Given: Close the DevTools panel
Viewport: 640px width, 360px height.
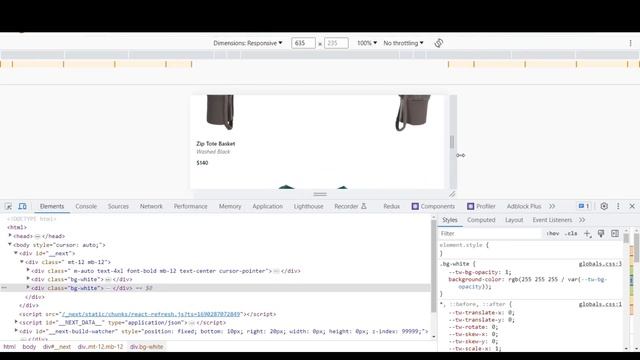Looking at the screenshot, I should 632,206.
